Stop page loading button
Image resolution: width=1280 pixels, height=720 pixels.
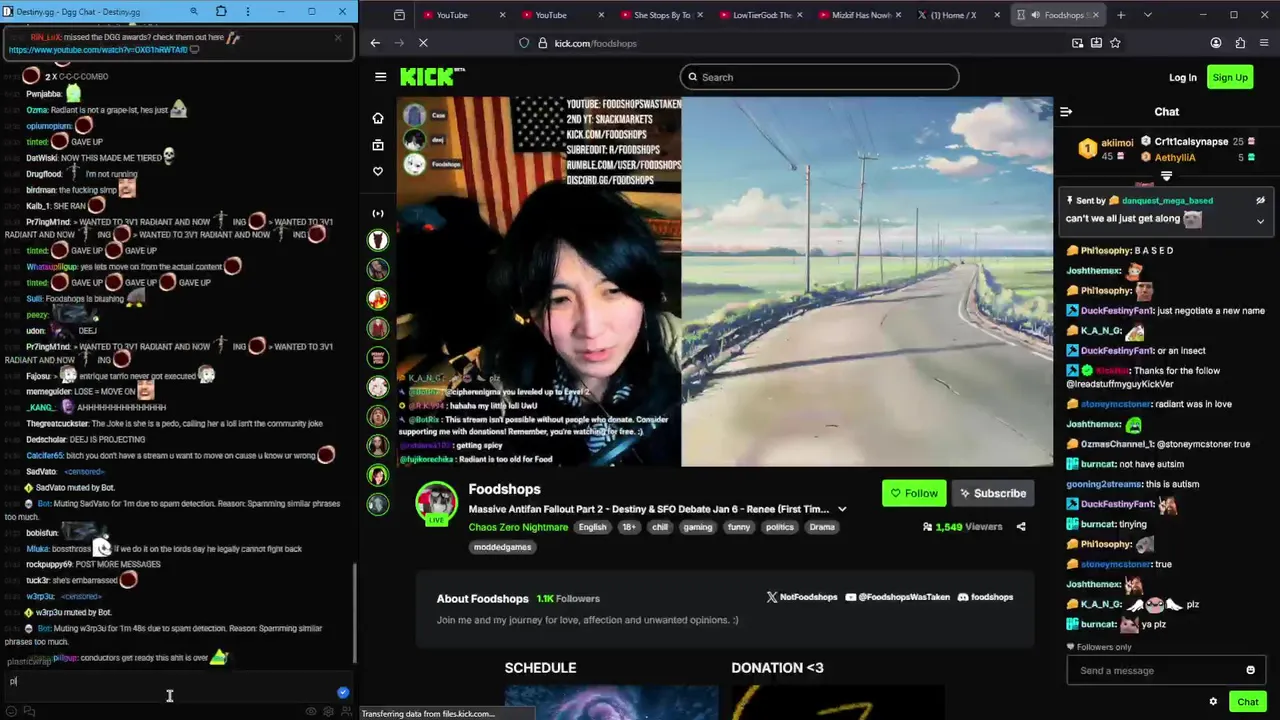tap(423, 43)
